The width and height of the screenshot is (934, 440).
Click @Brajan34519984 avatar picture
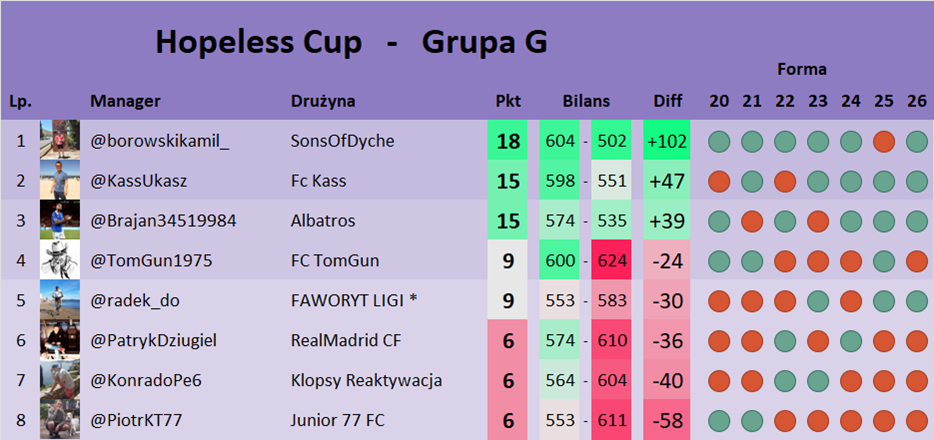click(x=59, y=221)
